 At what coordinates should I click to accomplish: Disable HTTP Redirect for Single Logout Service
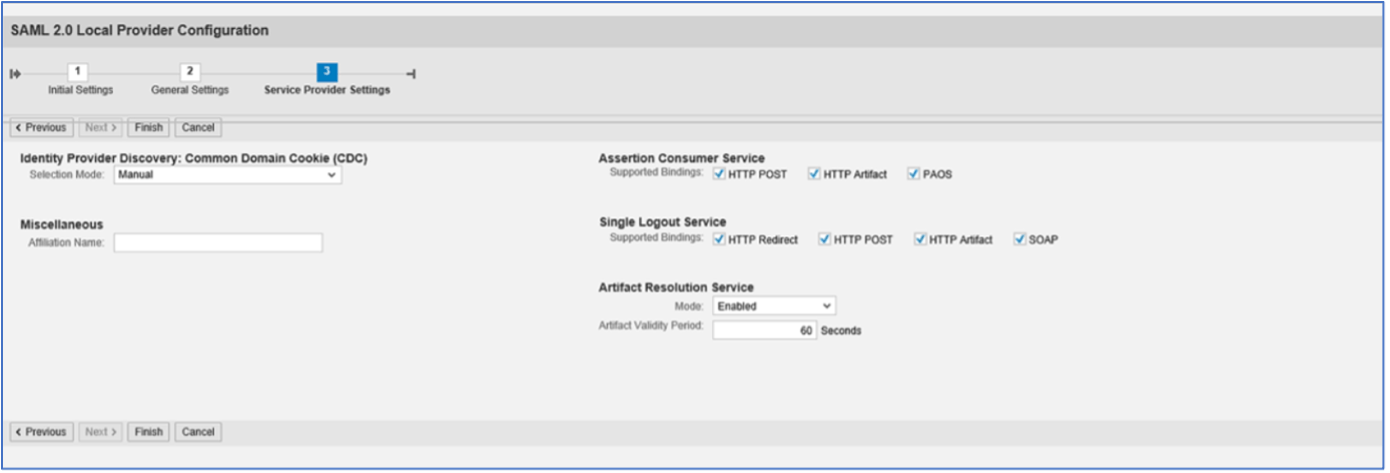tap(719, 240)
